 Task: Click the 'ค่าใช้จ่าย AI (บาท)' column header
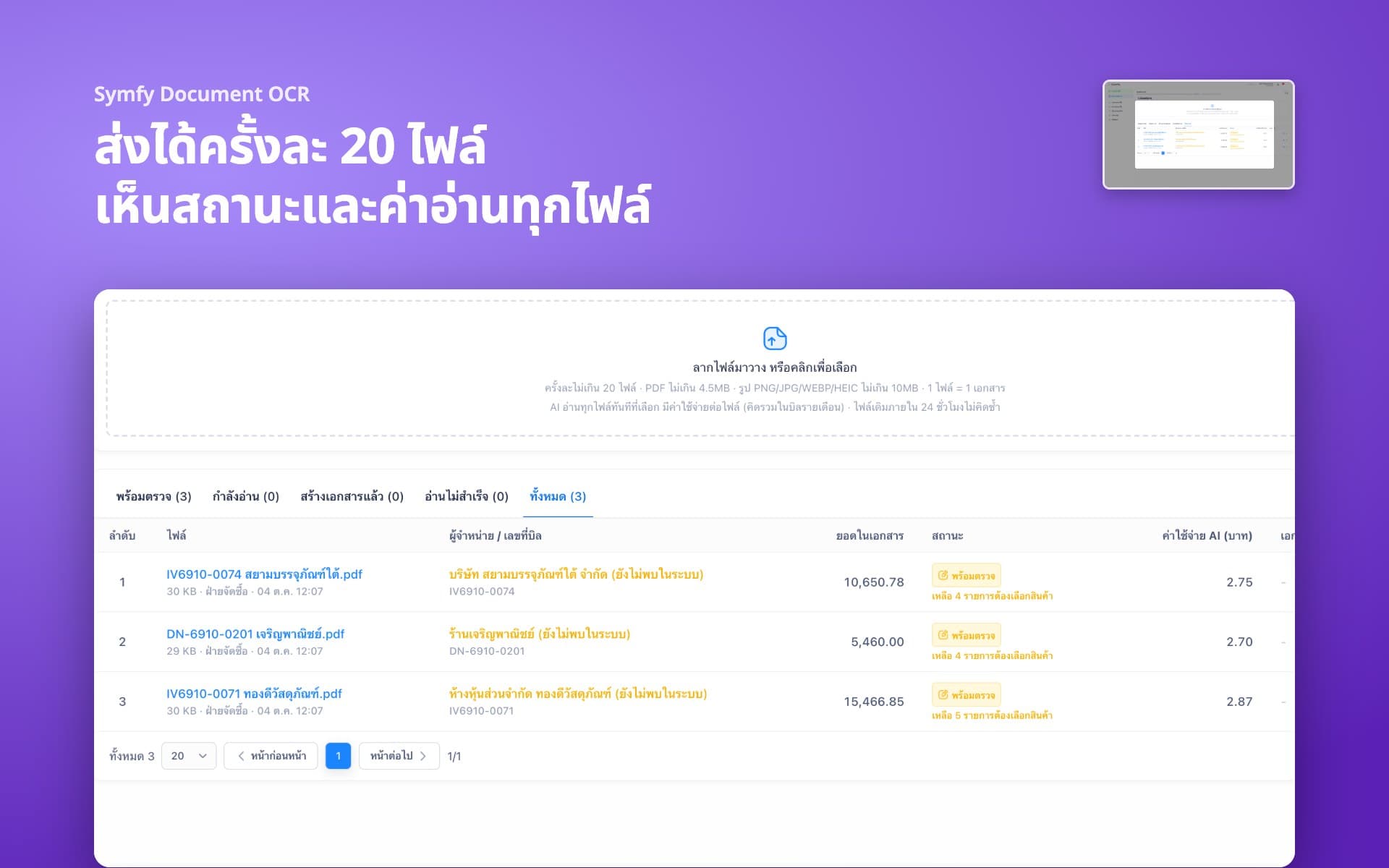click(1207, 536)
